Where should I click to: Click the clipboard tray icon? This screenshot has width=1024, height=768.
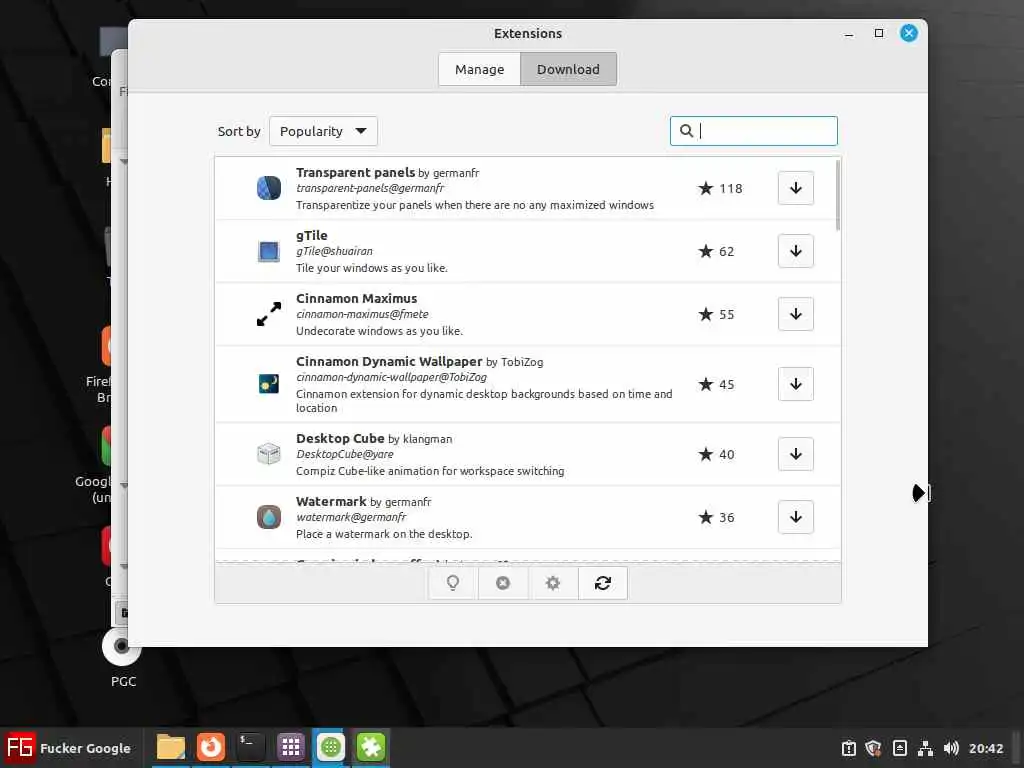pos(848,748)
